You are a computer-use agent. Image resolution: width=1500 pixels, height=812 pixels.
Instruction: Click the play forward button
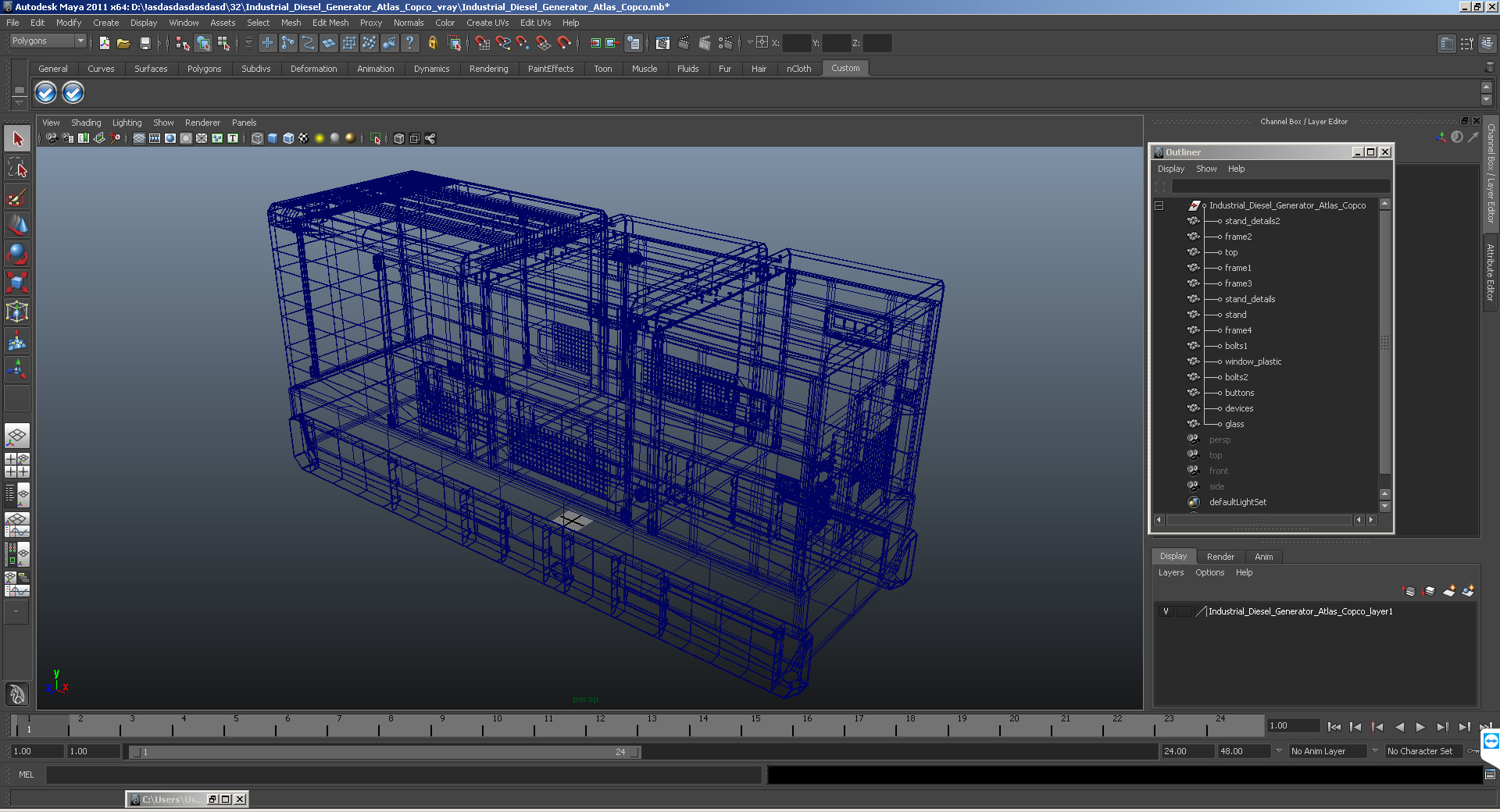click(x=1420, y=727)
